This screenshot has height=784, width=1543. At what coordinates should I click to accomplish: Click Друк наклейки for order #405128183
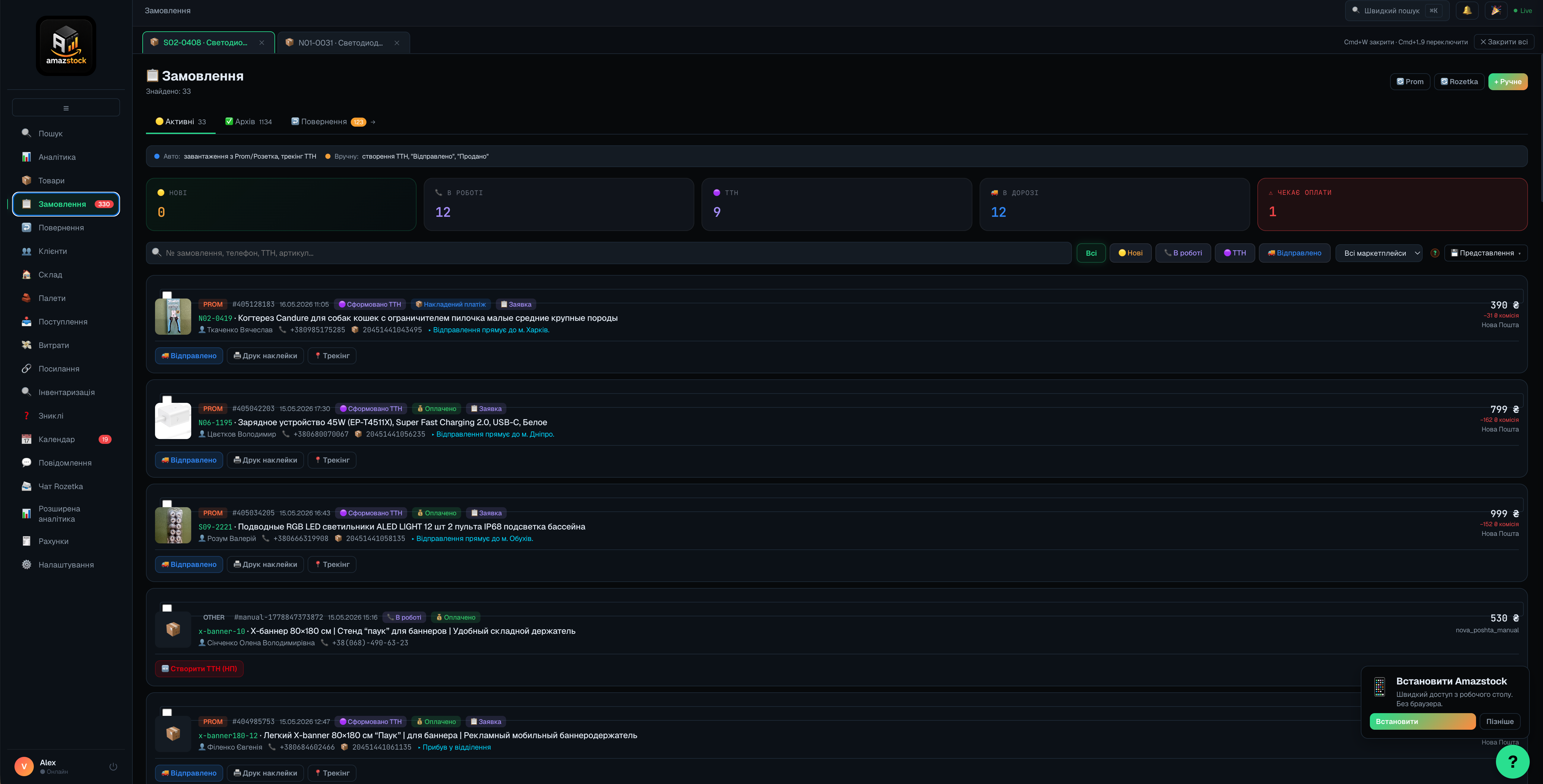[265, 356]
